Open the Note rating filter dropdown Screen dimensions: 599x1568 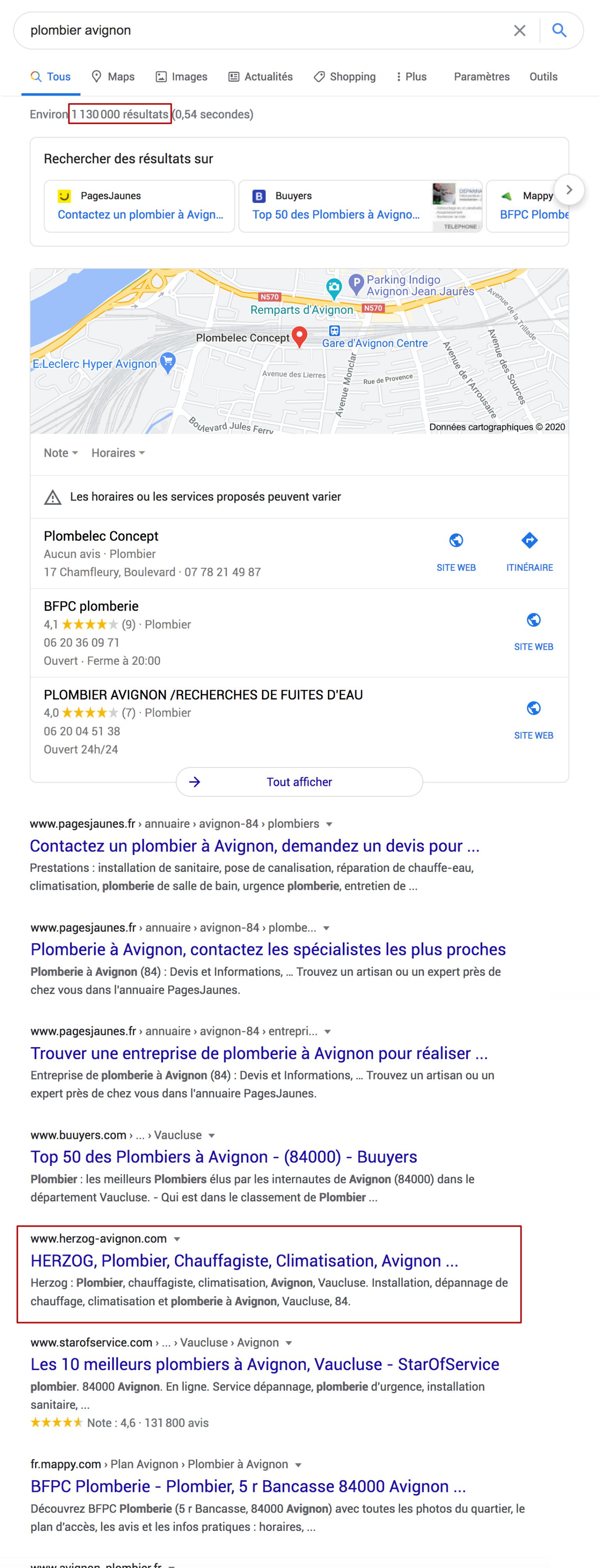point(61,453)
